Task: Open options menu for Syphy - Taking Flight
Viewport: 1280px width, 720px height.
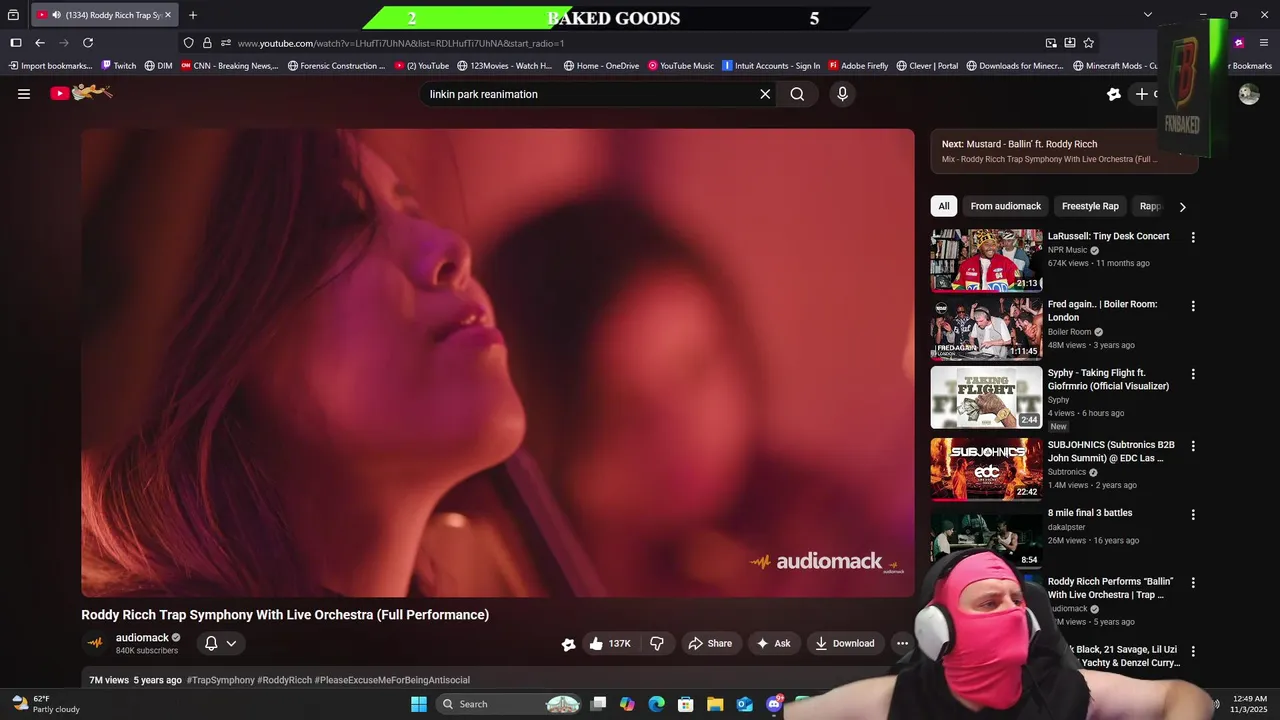Action: point(1192,374)
